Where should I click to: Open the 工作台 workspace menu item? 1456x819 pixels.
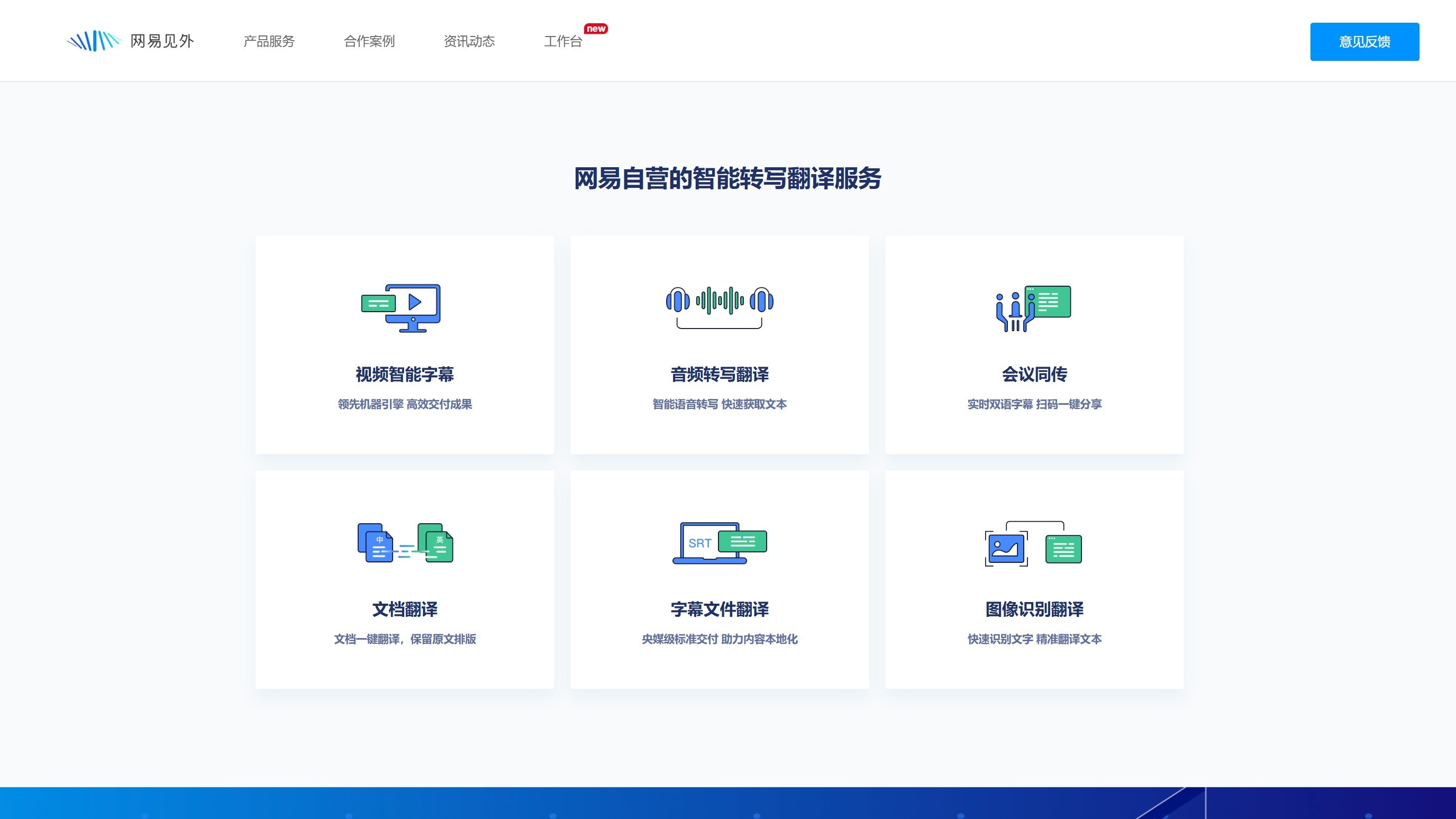point(563,41)
